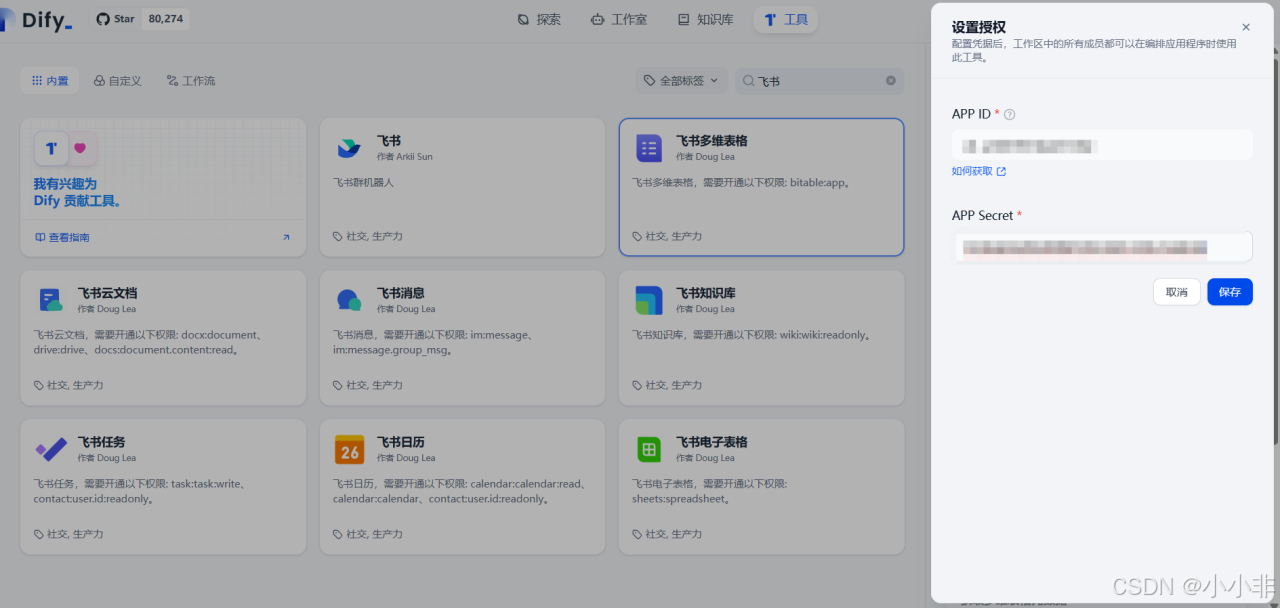Click the 保存 button

[1230, 292]
